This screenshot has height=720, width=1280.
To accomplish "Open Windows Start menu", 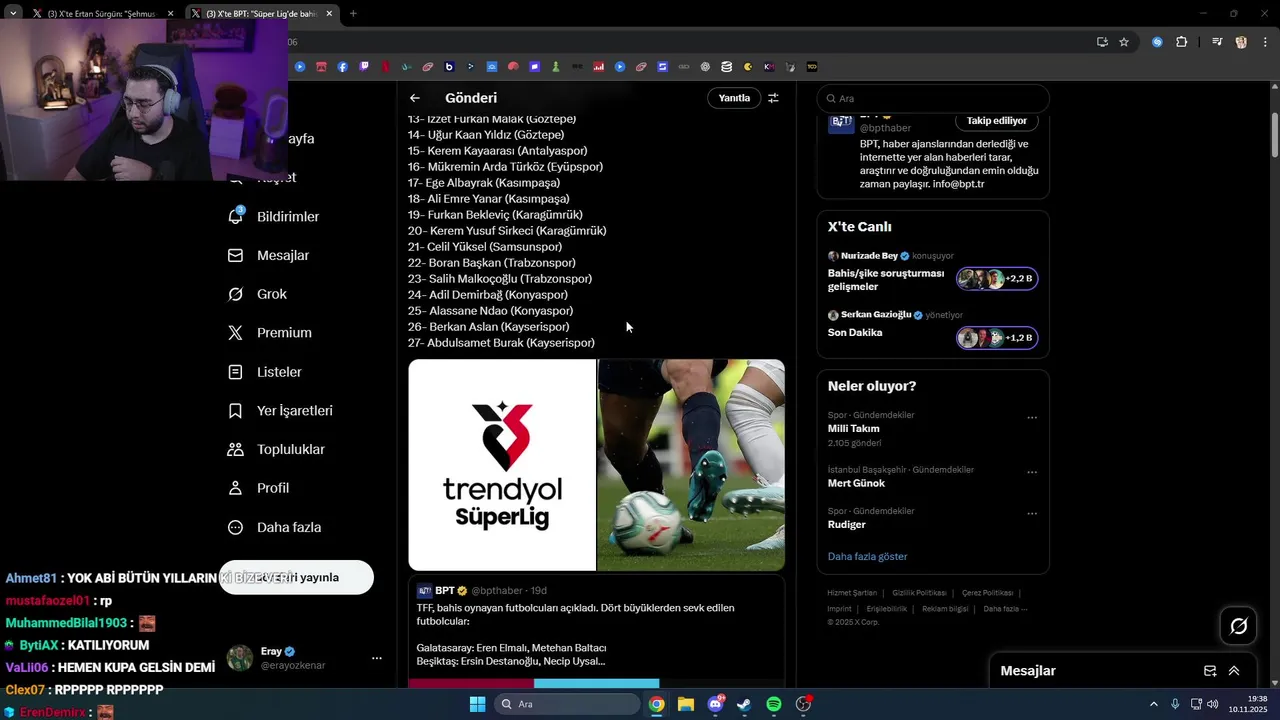I will coord(477,704).
